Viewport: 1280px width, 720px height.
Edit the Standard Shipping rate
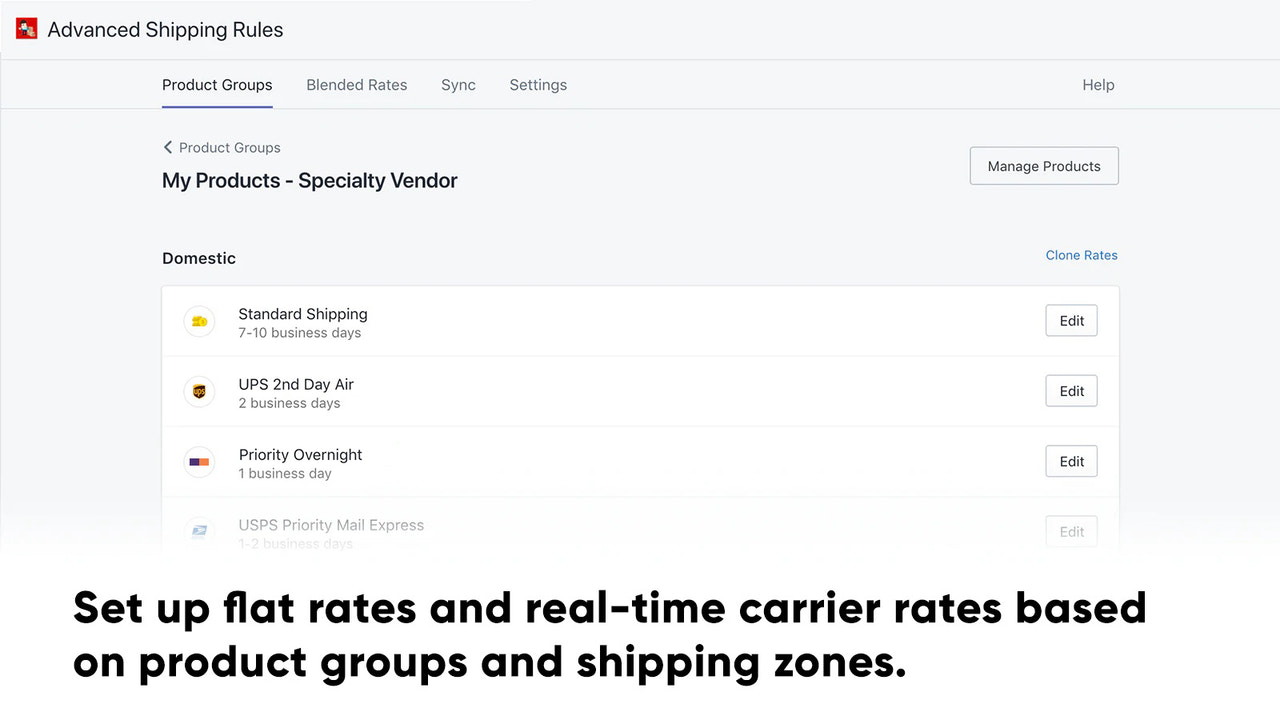coord(1071,321)
